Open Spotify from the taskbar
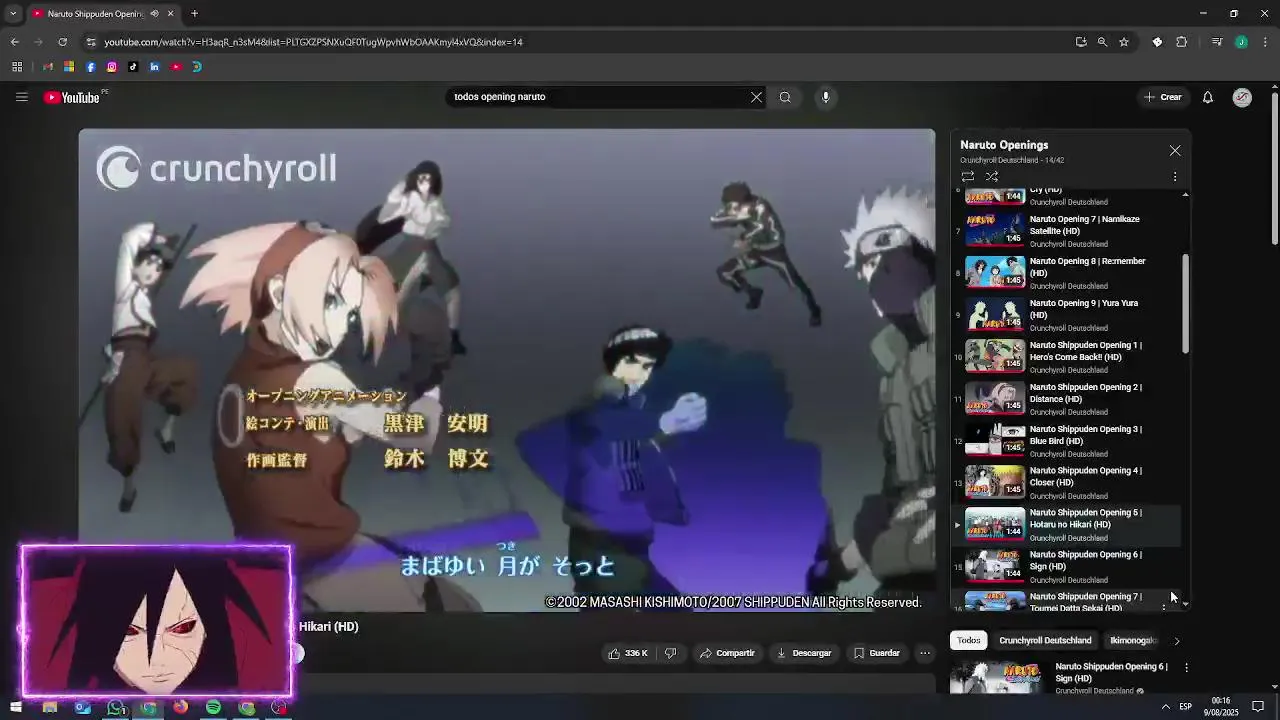This screenshot has width=1280, height=720. coord(214,707)
